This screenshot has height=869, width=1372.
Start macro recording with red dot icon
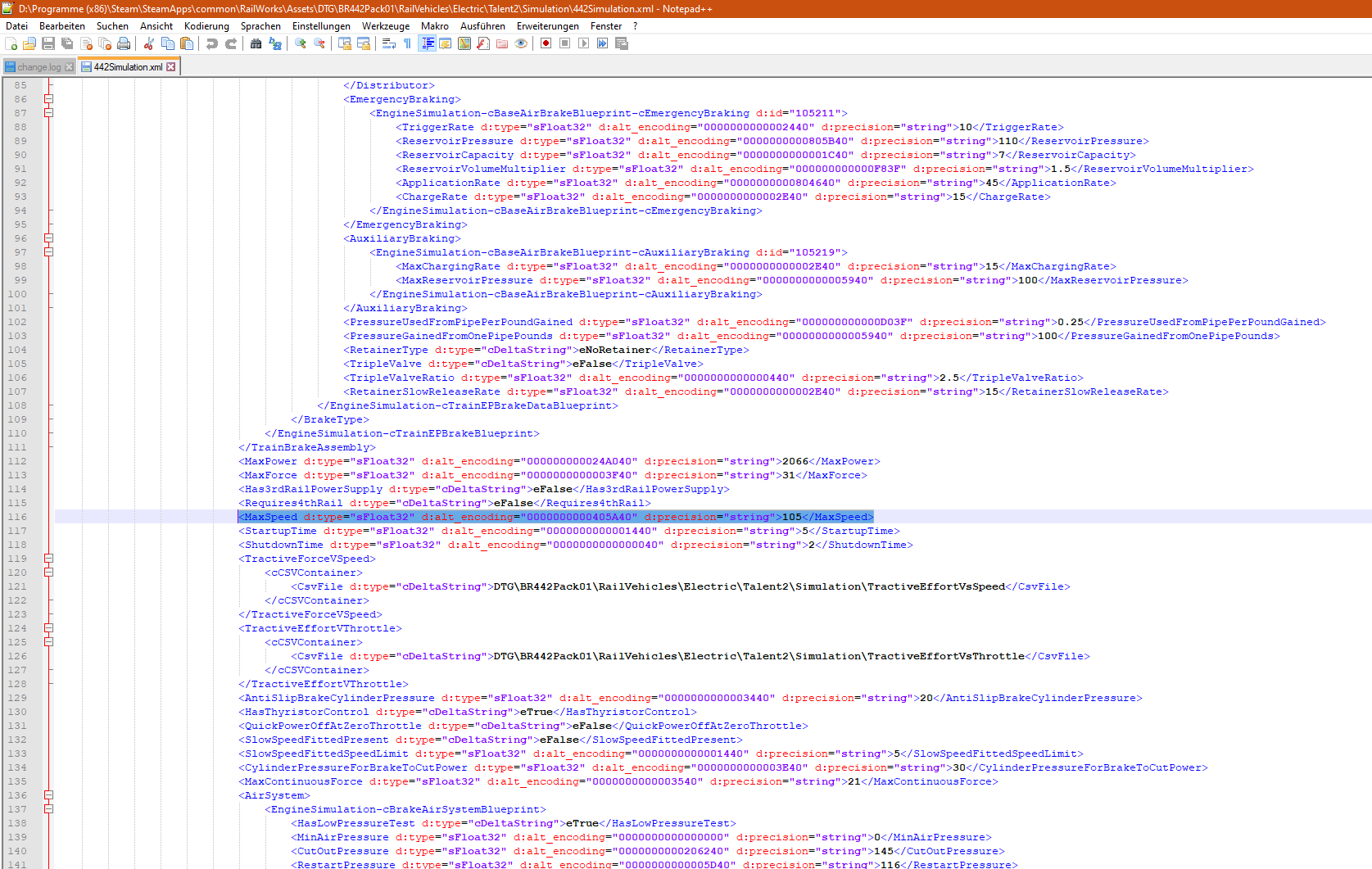tap(546, 43)
